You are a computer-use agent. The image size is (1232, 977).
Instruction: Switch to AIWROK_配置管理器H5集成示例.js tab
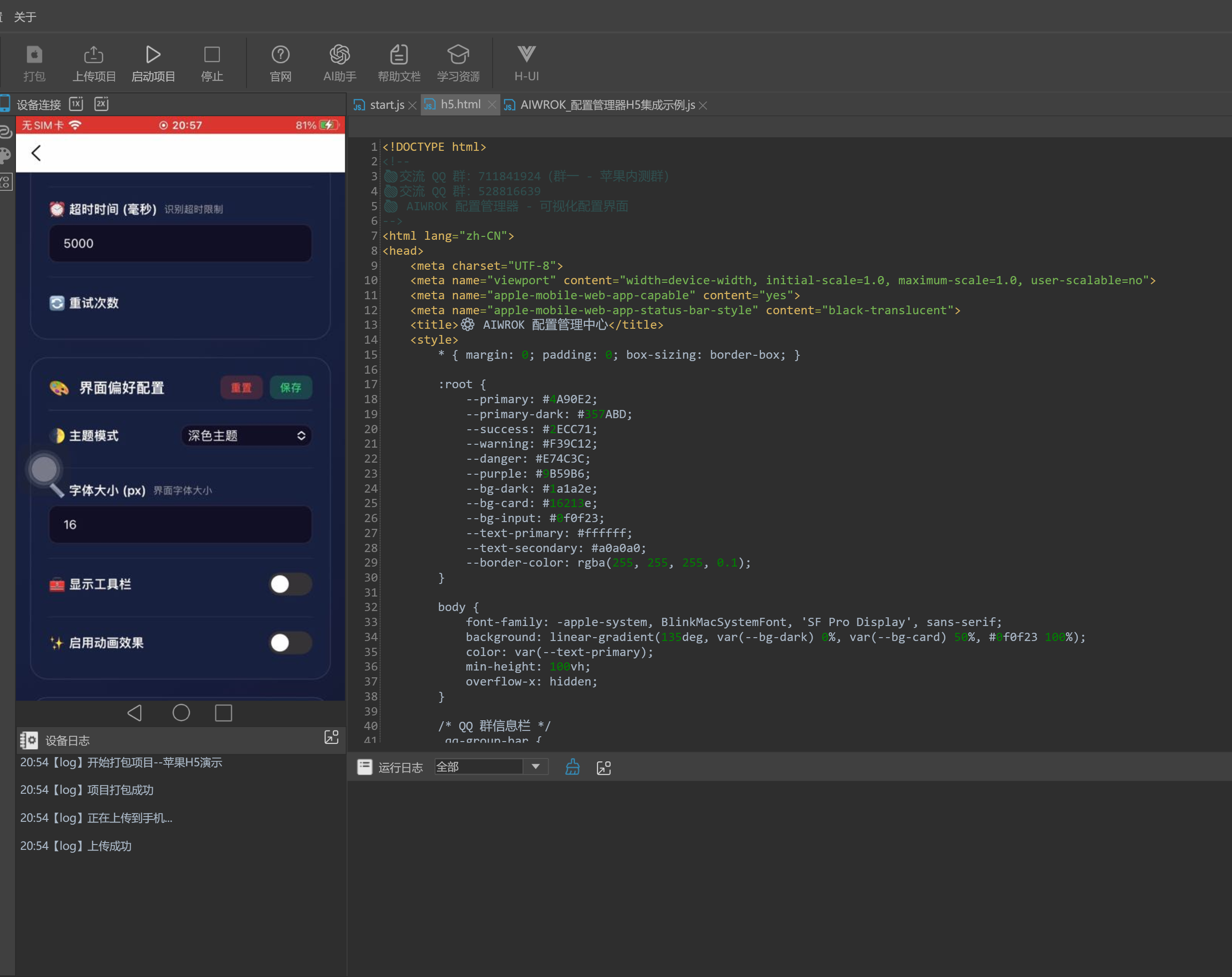(607, 105)
